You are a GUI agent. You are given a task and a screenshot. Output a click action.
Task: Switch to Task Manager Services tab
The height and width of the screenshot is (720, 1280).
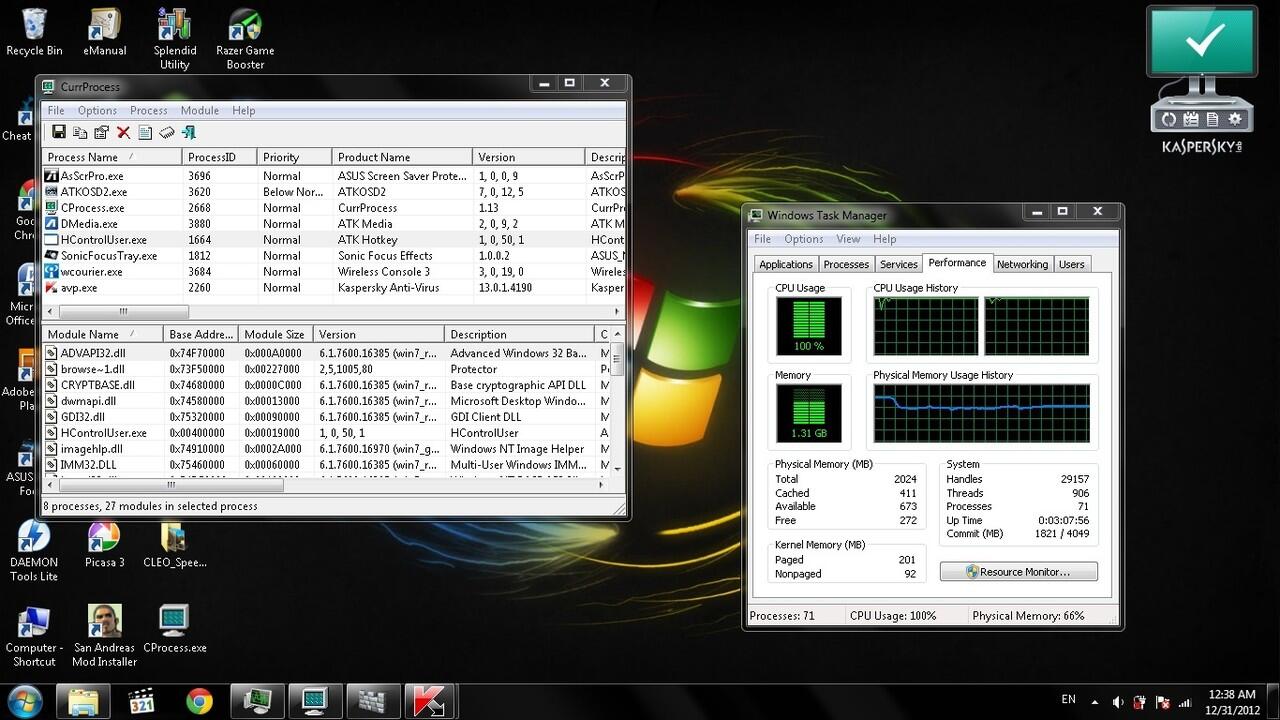pyautogui.click(x=898, y=264)
